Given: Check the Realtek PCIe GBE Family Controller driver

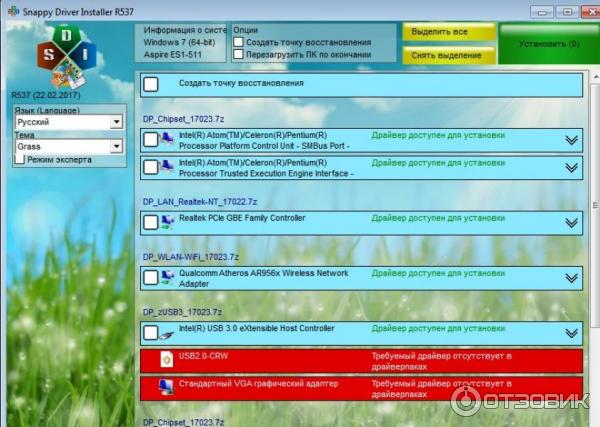Looking at the screenshot, I should click(x=151, y=223).
